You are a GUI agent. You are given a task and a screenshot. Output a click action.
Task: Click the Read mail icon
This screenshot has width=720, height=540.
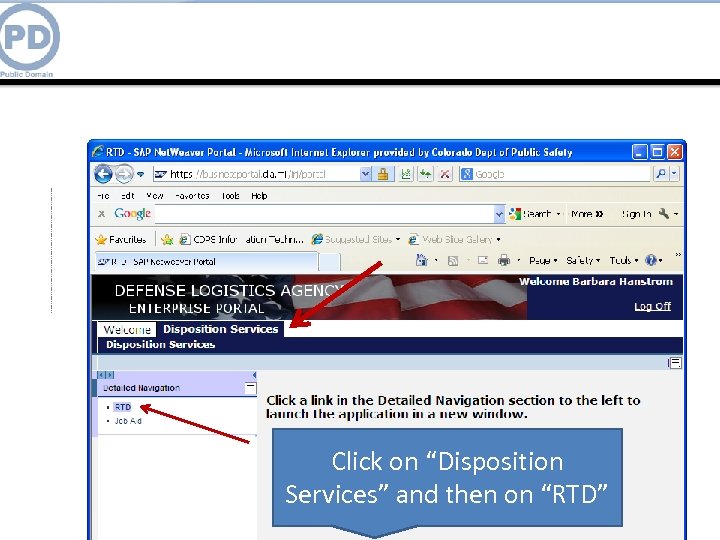(483, 260)
